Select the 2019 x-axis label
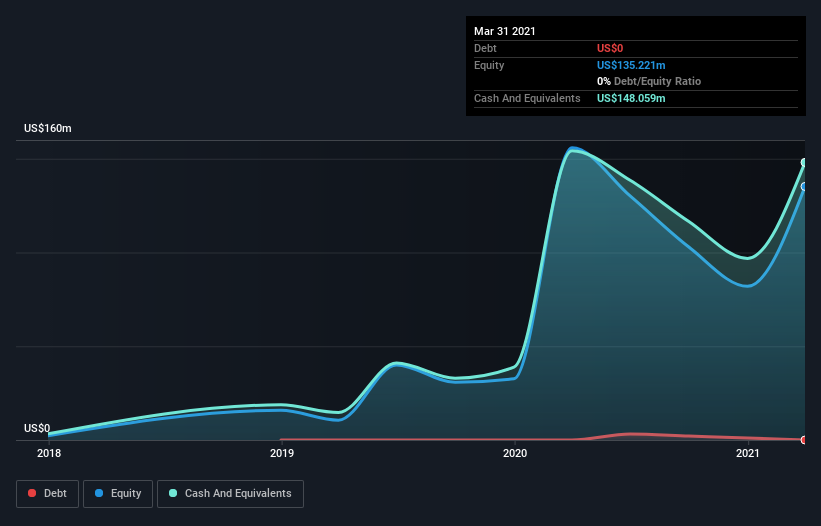The height and width of the screenshot is (526, 821). [282, 453]
